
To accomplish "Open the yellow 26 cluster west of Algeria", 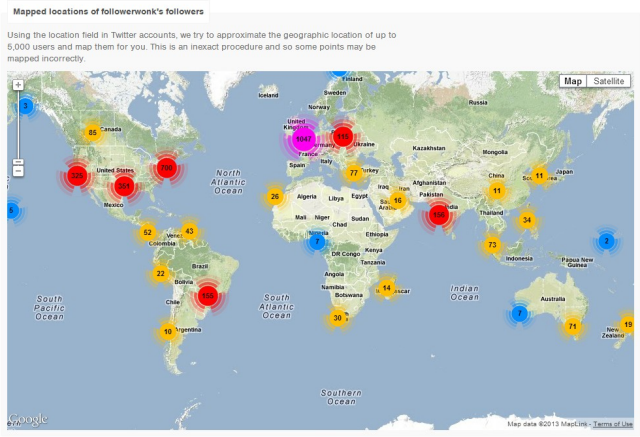I will point(275,197).
